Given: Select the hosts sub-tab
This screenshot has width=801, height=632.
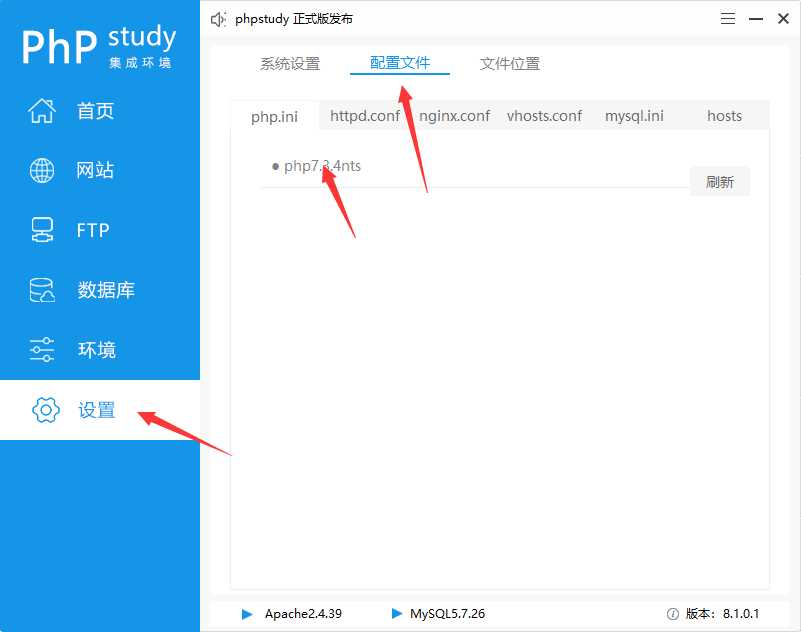Looking at the screenshot, I should click(724, 116).
